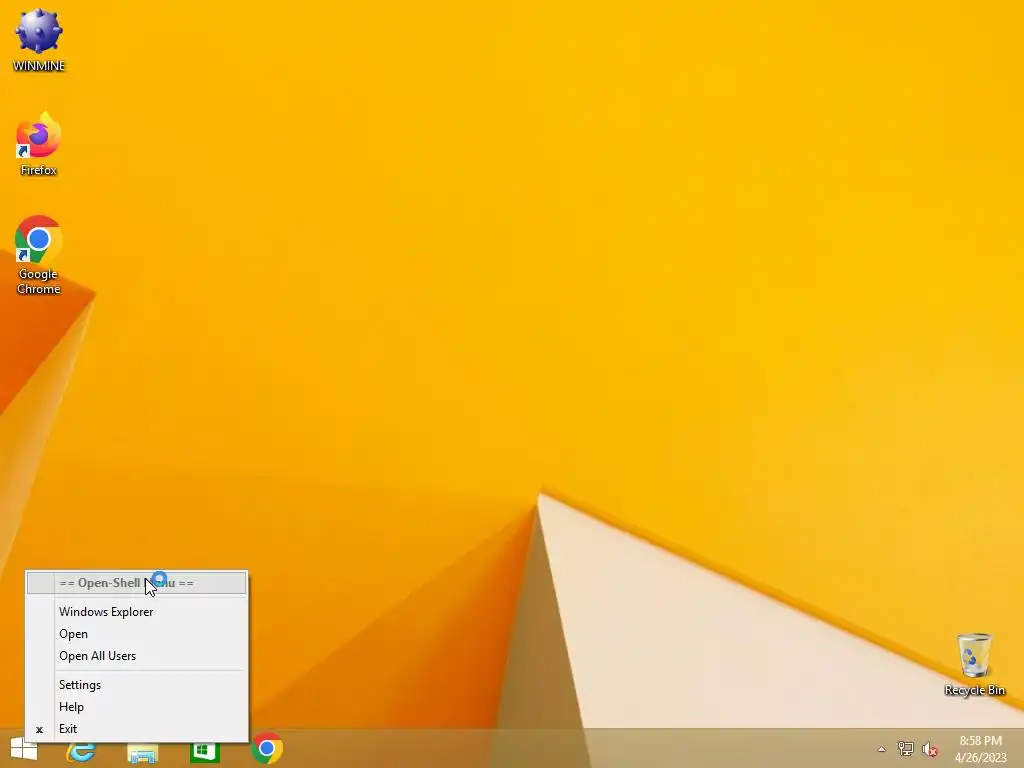Launch Chrome from the taskbar
The height and width of the screenshot is (768, 1024).
coord(266,748)
